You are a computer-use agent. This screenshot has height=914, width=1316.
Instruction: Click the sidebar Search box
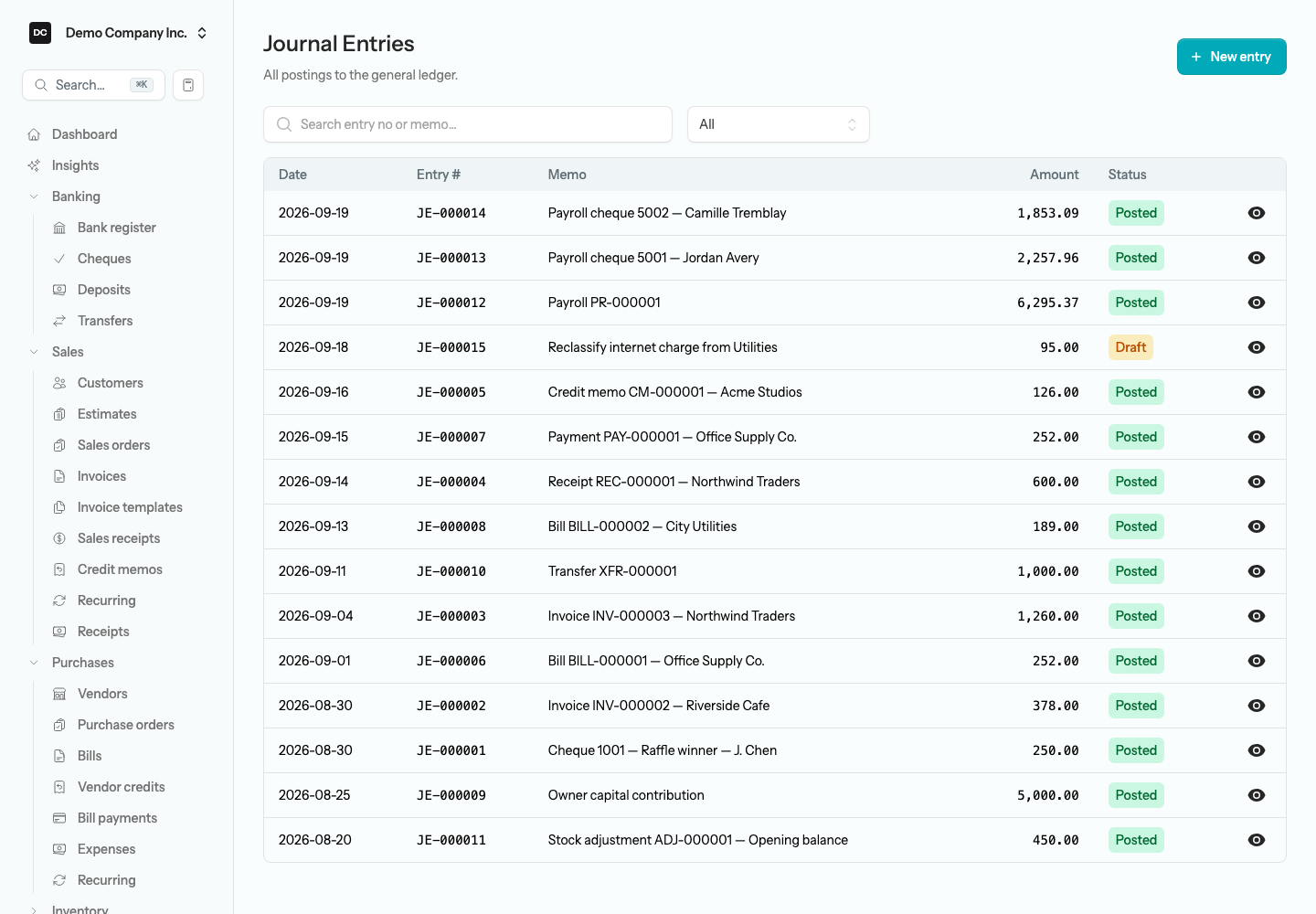[93, 85]
